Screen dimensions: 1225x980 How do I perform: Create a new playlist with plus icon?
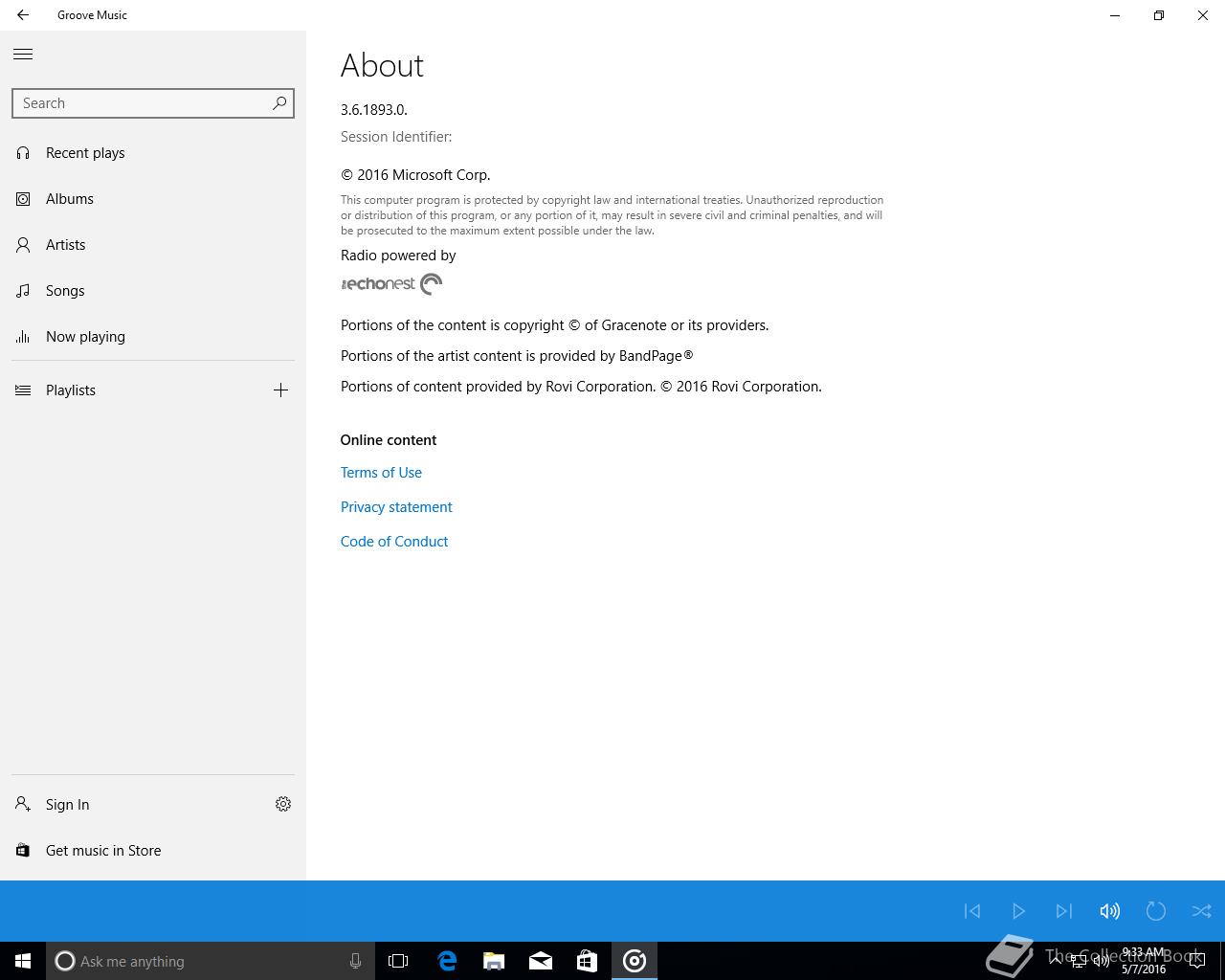pos(280,390)
